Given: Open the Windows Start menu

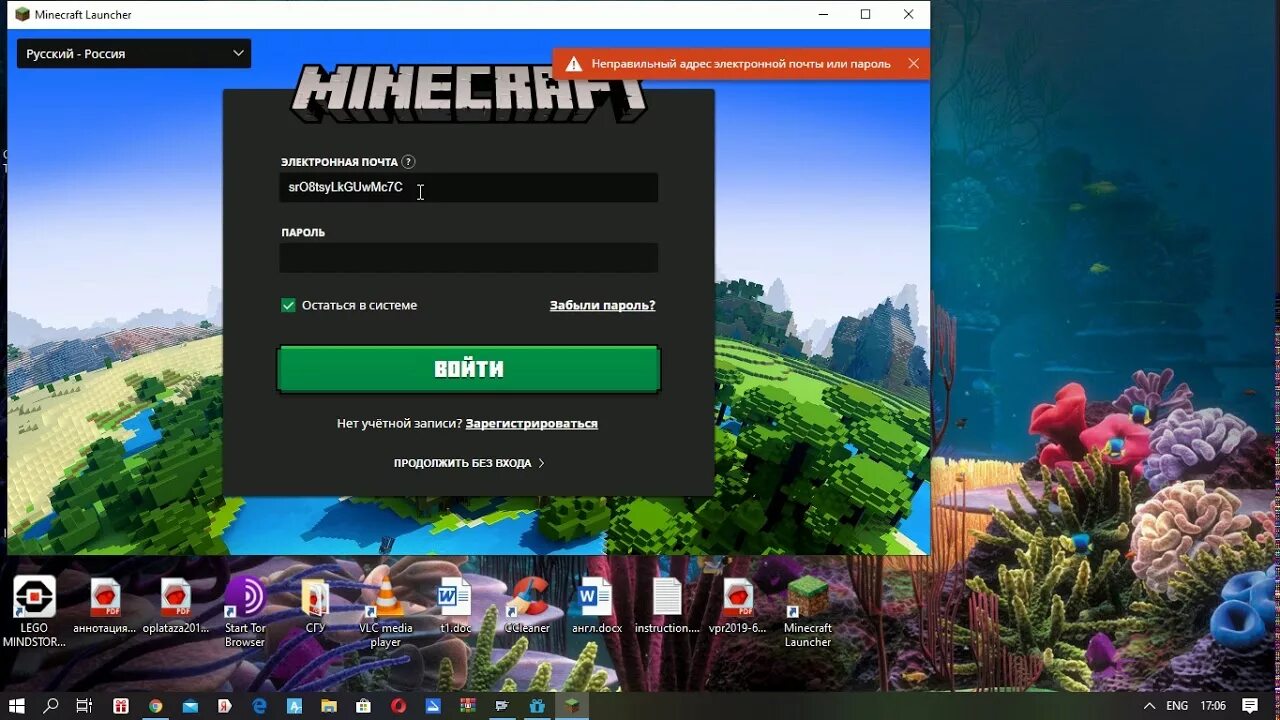Looking at the screenshot, I should 17,705.
